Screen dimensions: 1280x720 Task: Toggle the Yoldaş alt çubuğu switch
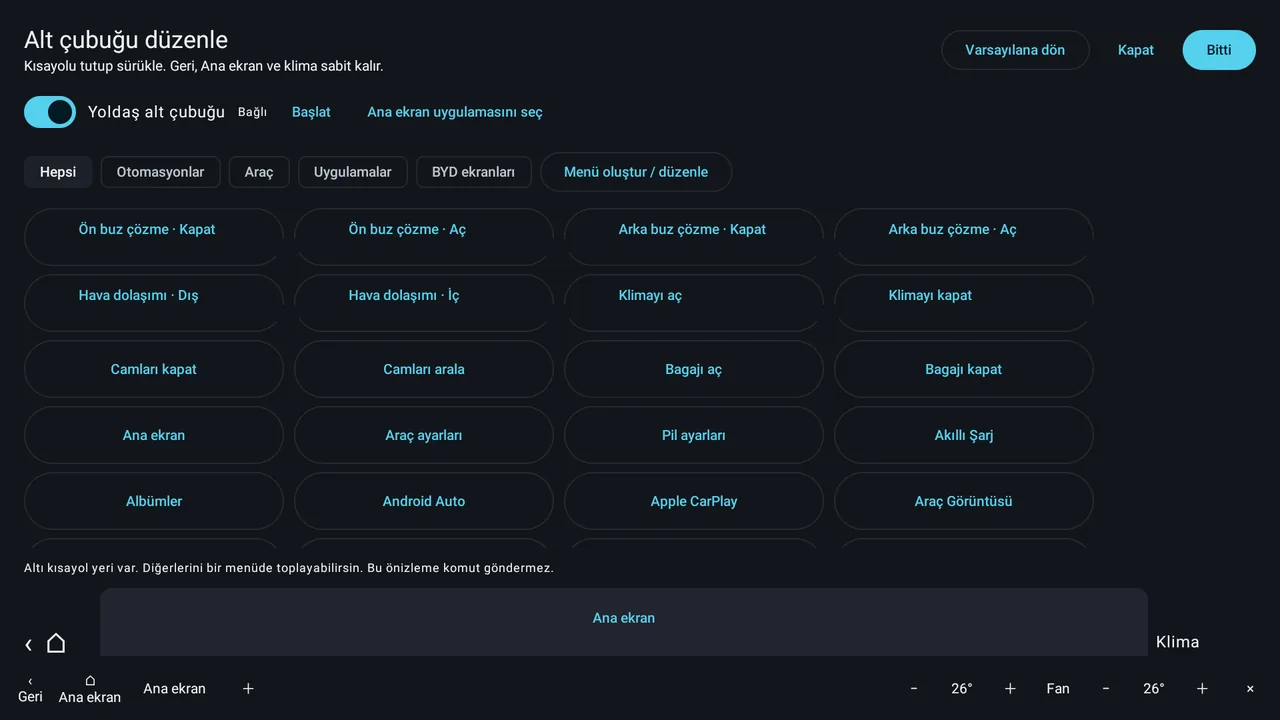coord(50,112)
